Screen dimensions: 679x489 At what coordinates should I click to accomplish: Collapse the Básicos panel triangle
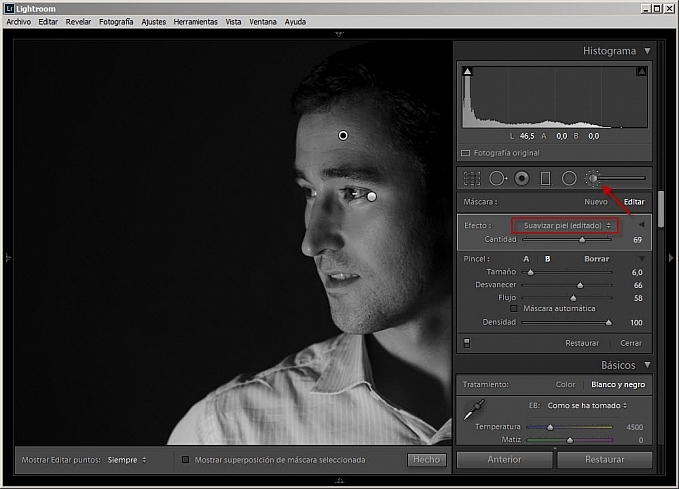[x=647, y=365]
